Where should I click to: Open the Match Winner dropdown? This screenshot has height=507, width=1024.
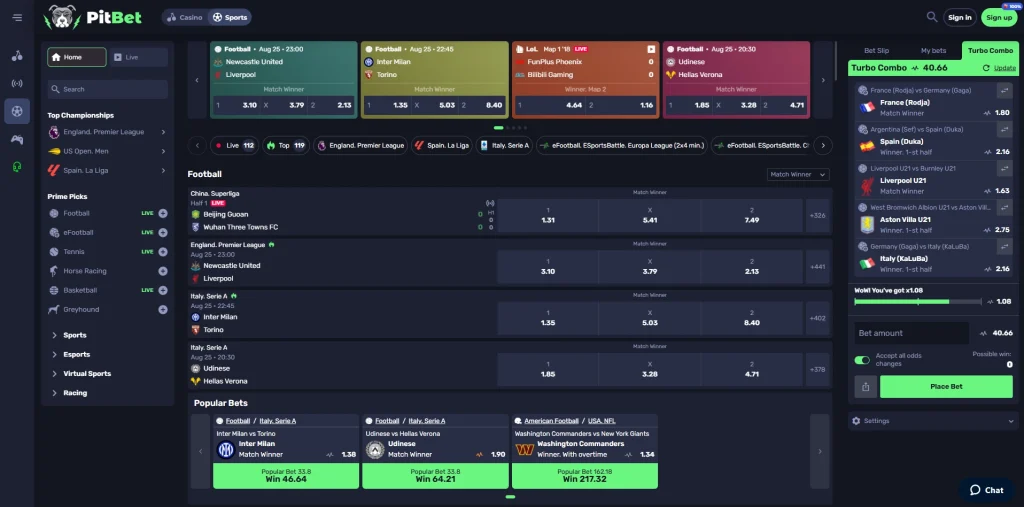pyautogui.click(x=798, y=174)
